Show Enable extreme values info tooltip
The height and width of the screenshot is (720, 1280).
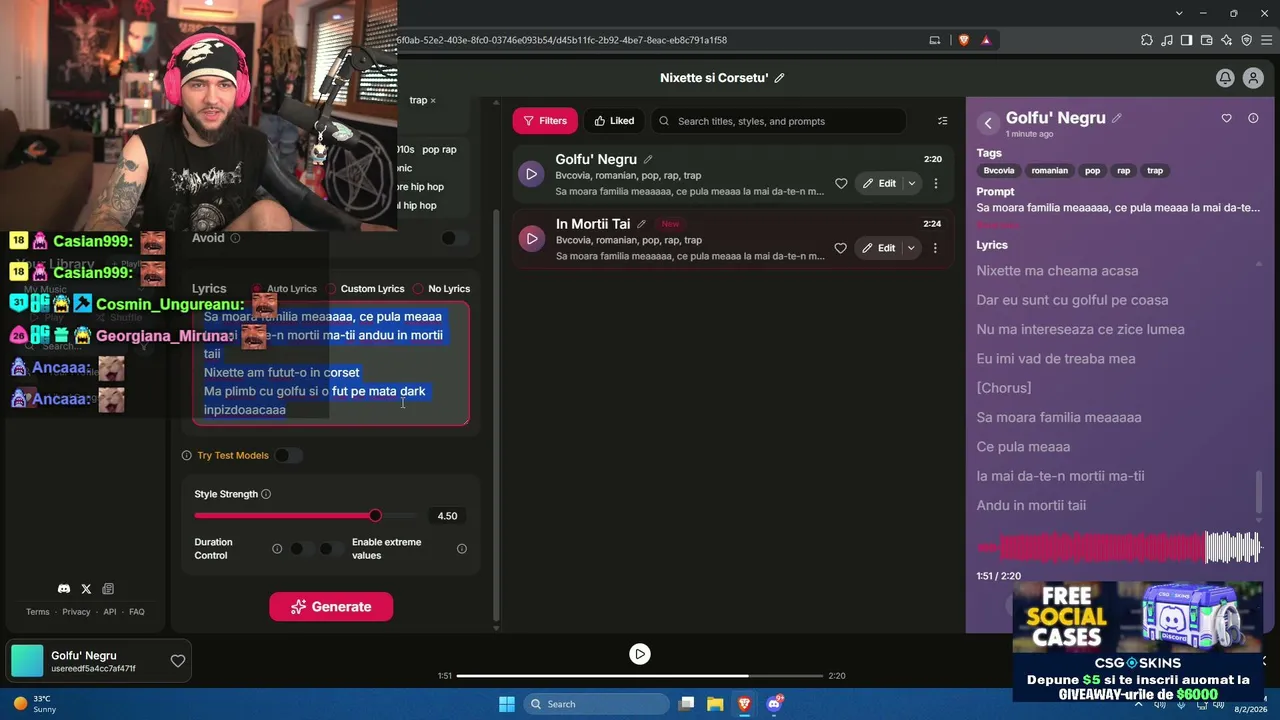(462, 549)
